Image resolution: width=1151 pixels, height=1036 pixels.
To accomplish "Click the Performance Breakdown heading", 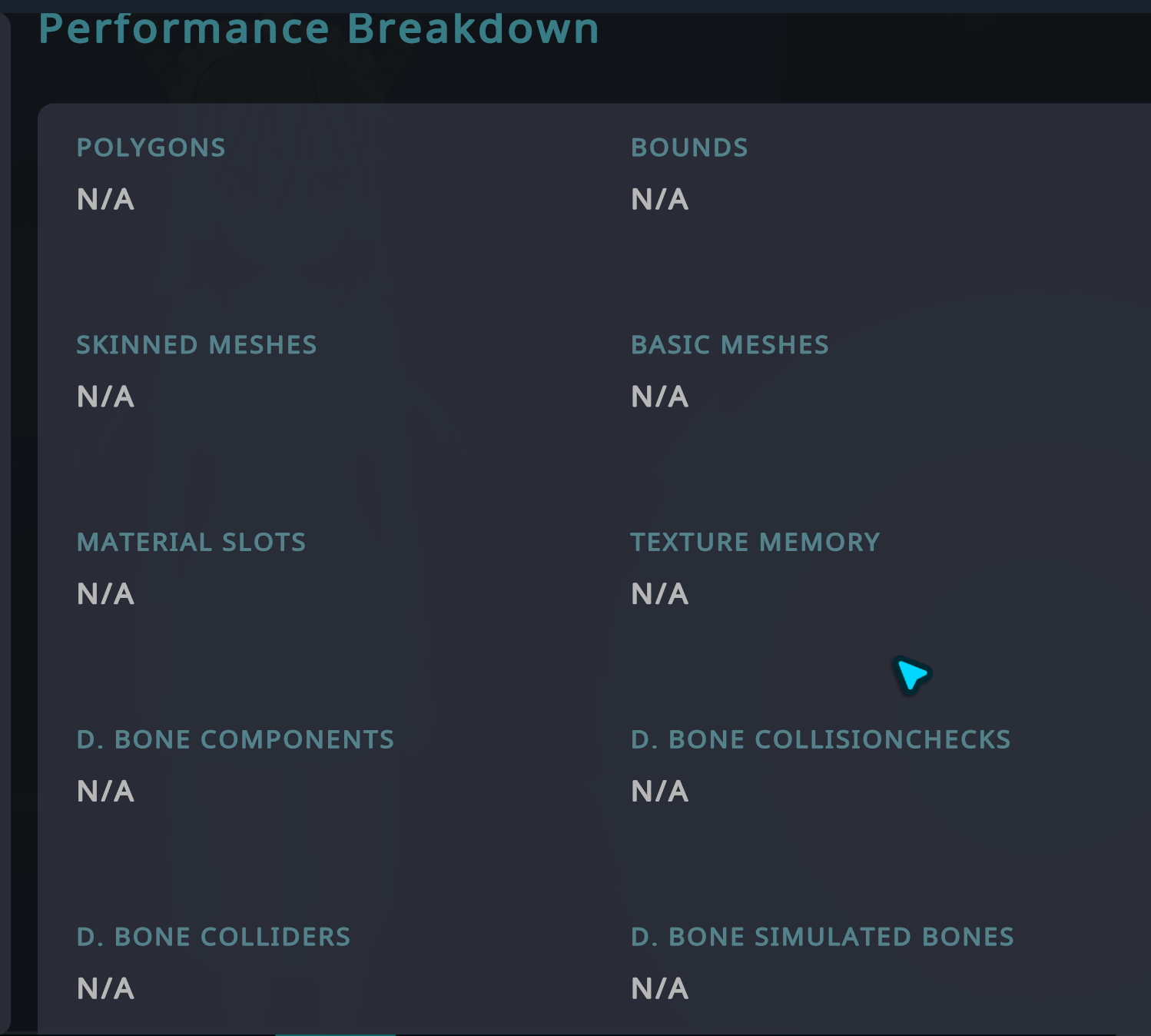I will tap(319, 29).
